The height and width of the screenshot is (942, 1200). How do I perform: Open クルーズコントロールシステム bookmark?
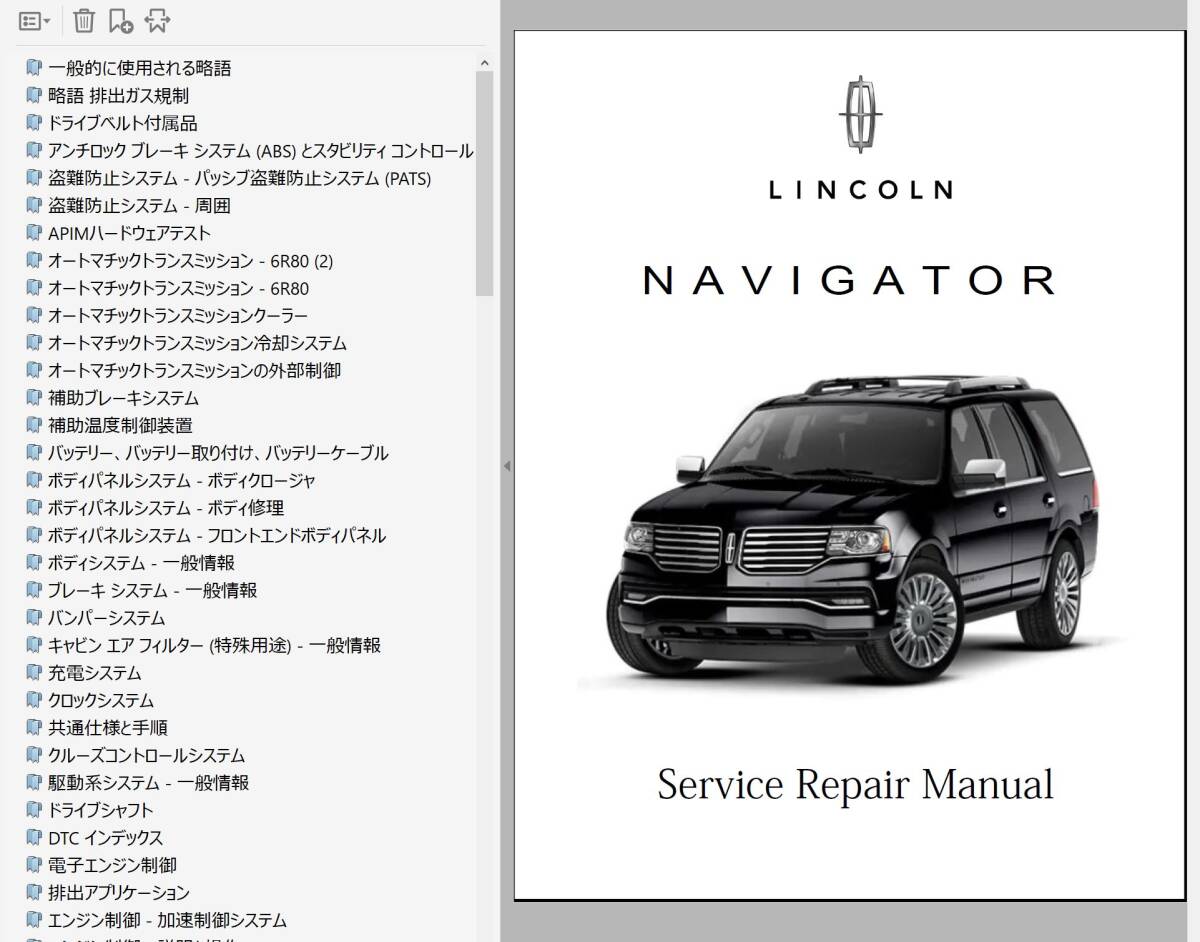(147, 756)
